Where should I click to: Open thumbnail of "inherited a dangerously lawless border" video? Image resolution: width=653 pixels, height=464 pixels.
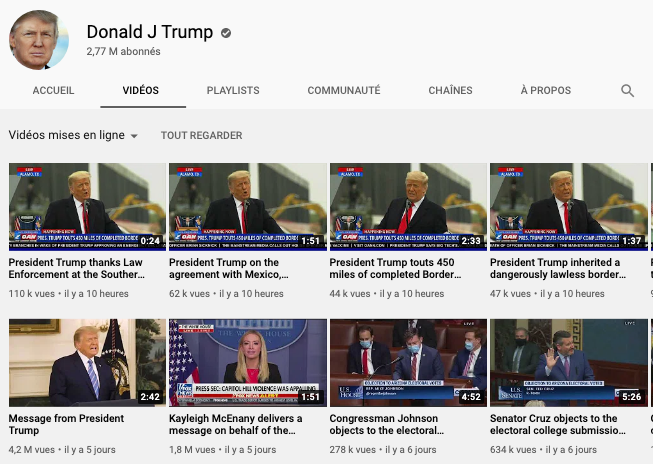point(568,207)
